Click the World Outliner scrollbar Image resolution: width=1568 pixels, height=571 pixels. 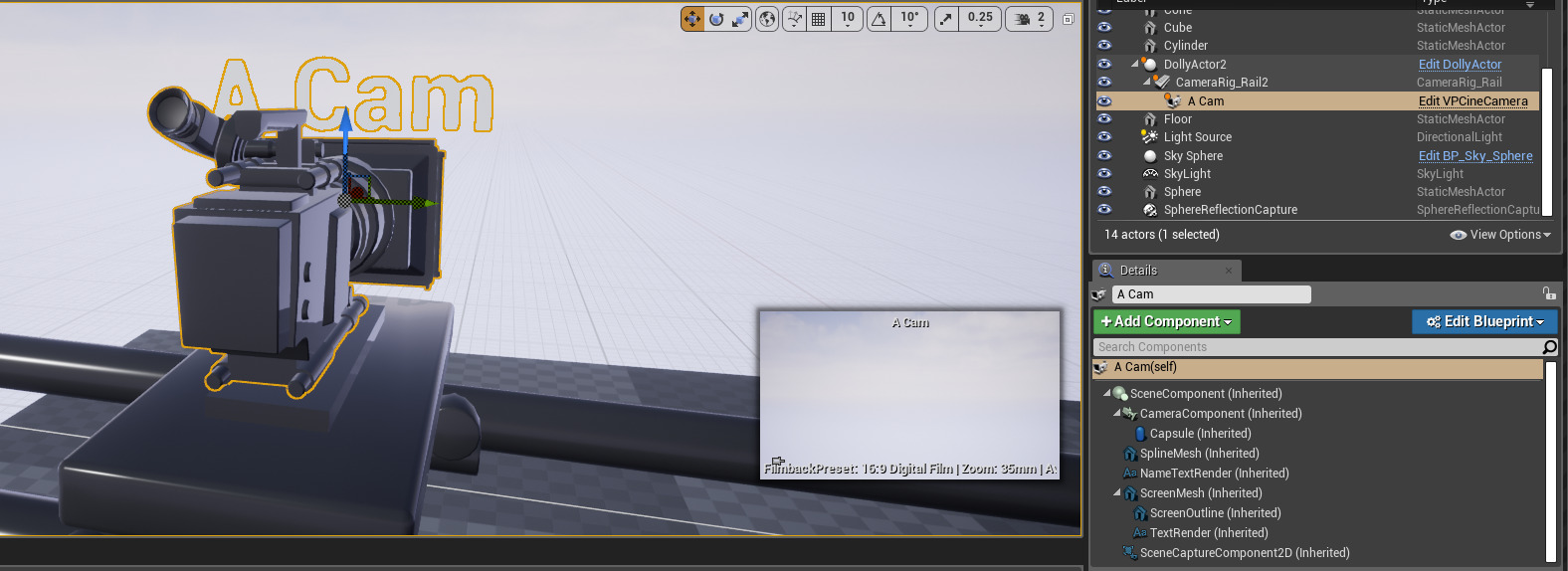tap(1547, 142)
